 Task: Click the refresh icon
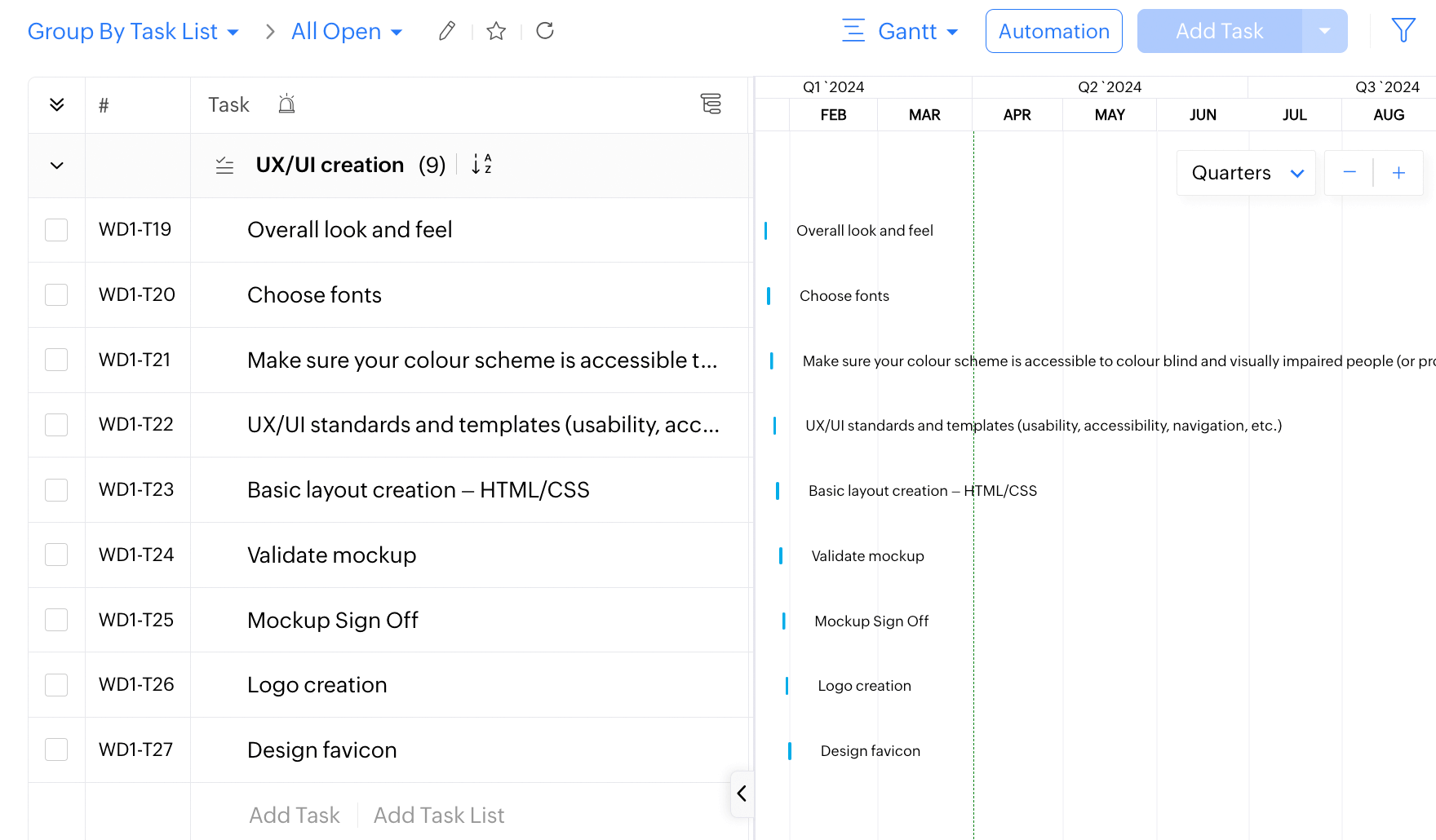[545, 31]
